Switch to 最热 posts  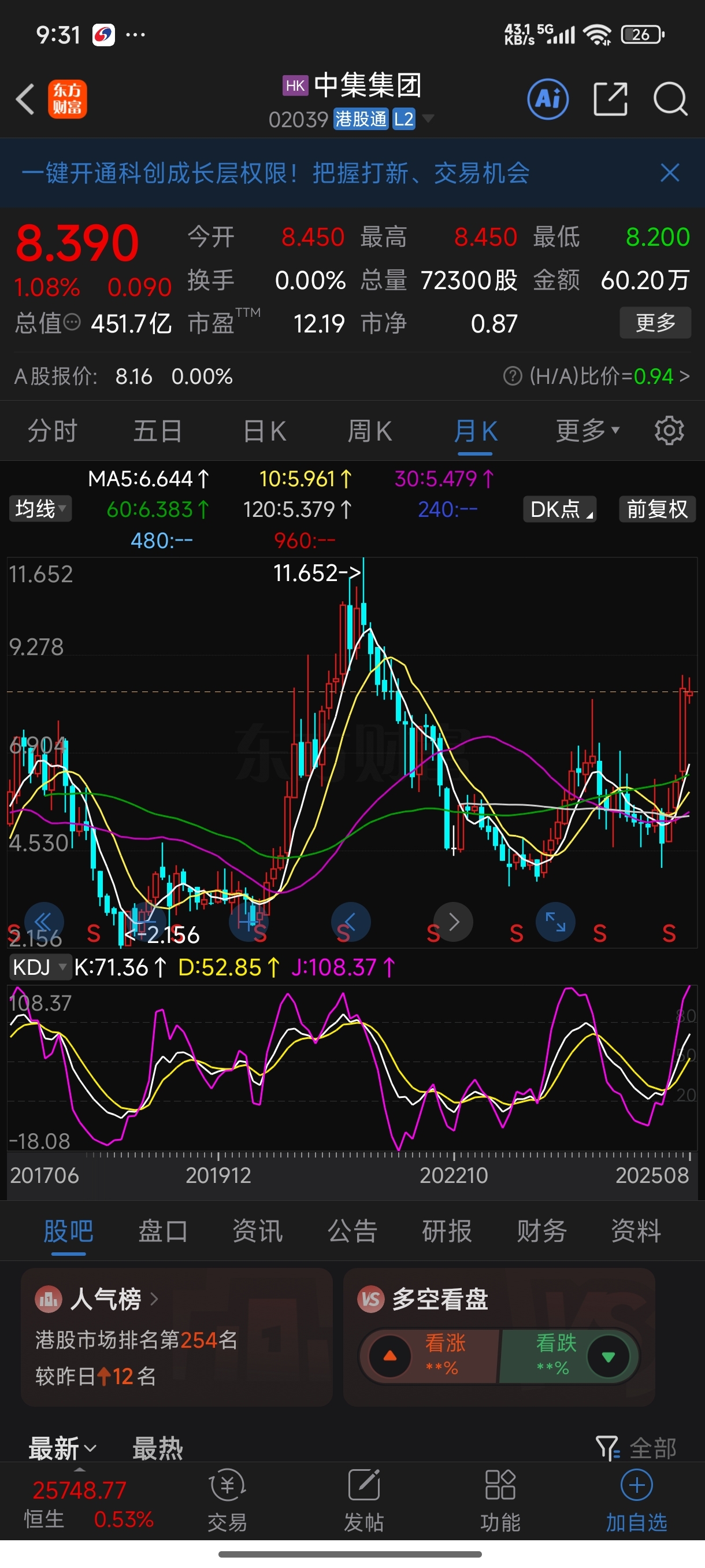tap(158, 1448)
